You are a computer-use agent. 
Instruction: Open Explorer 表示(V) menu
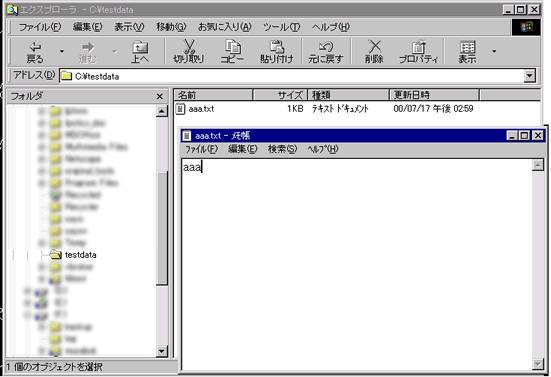(x=129, y=27)
